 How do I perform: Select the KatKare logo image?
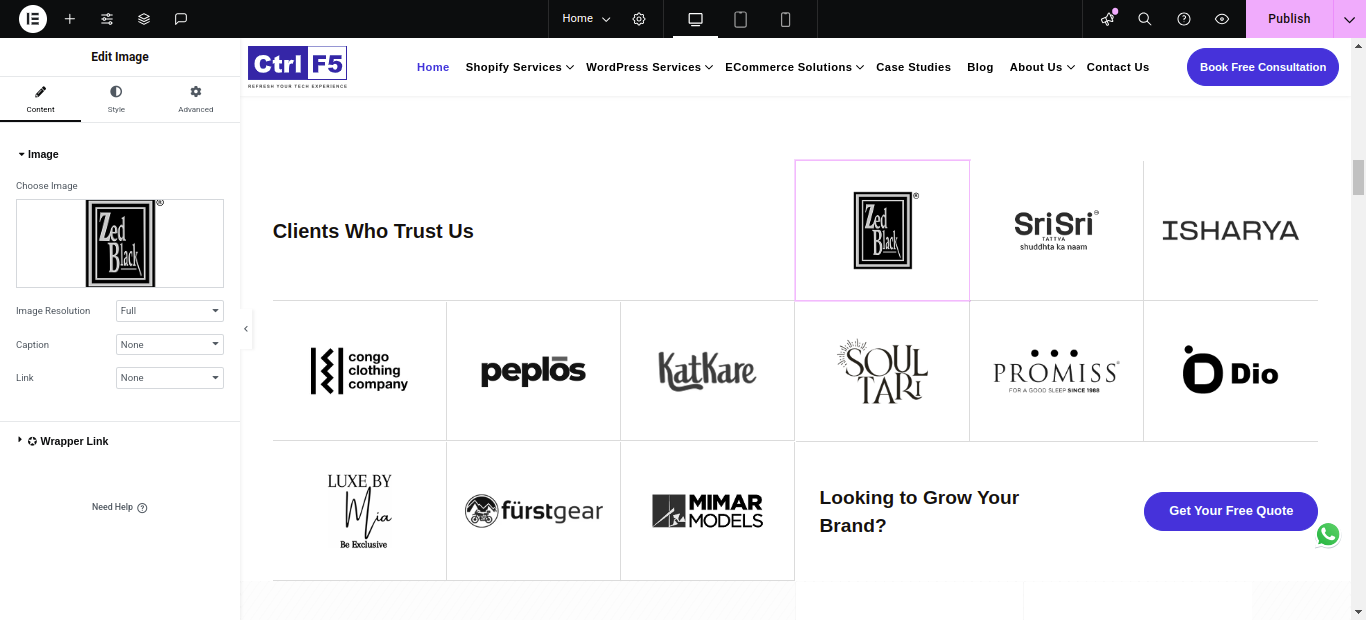(x=707, y=370)
